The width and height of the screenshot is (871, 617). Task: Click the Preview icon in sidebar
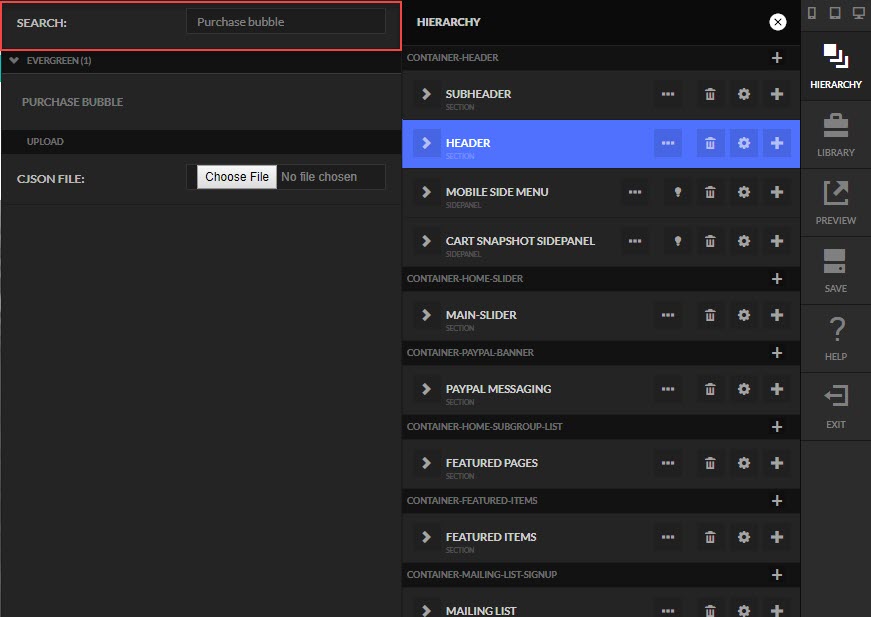tap(835, 203)
